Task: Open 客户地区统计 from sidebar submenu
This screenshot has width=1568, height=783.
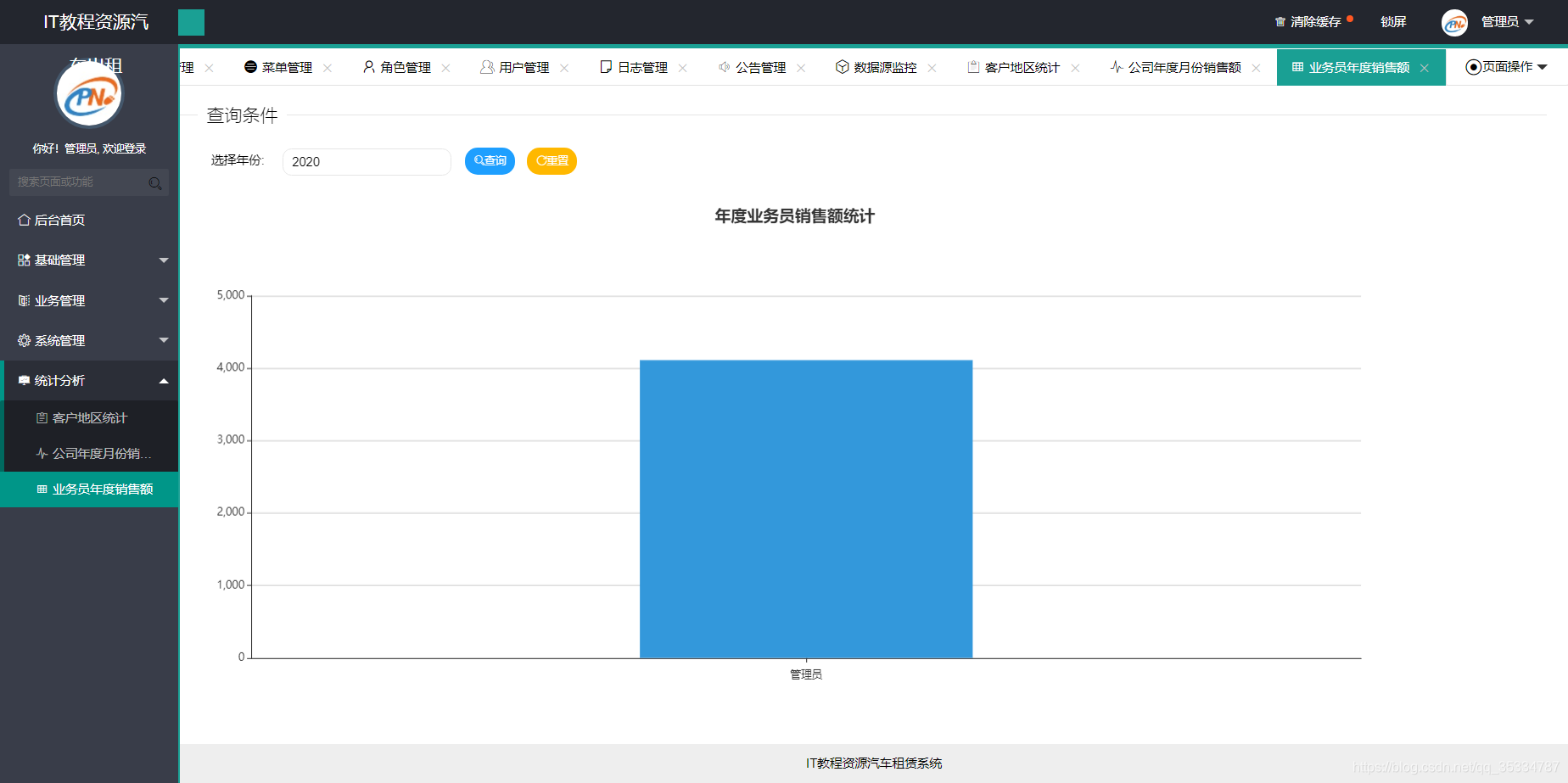Action: (x=89, y=418)
